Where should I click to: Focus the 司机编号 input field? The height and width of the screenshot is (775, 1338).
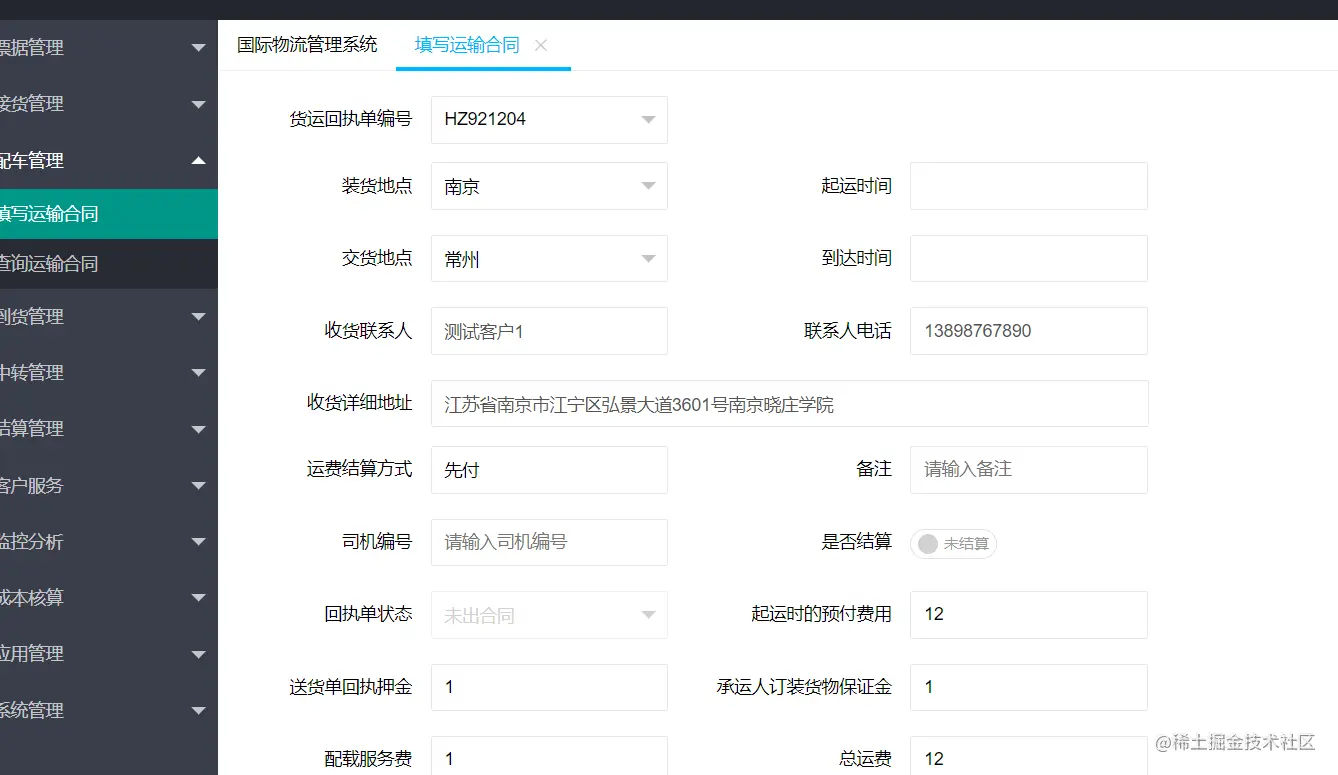[x=549, y=542]
